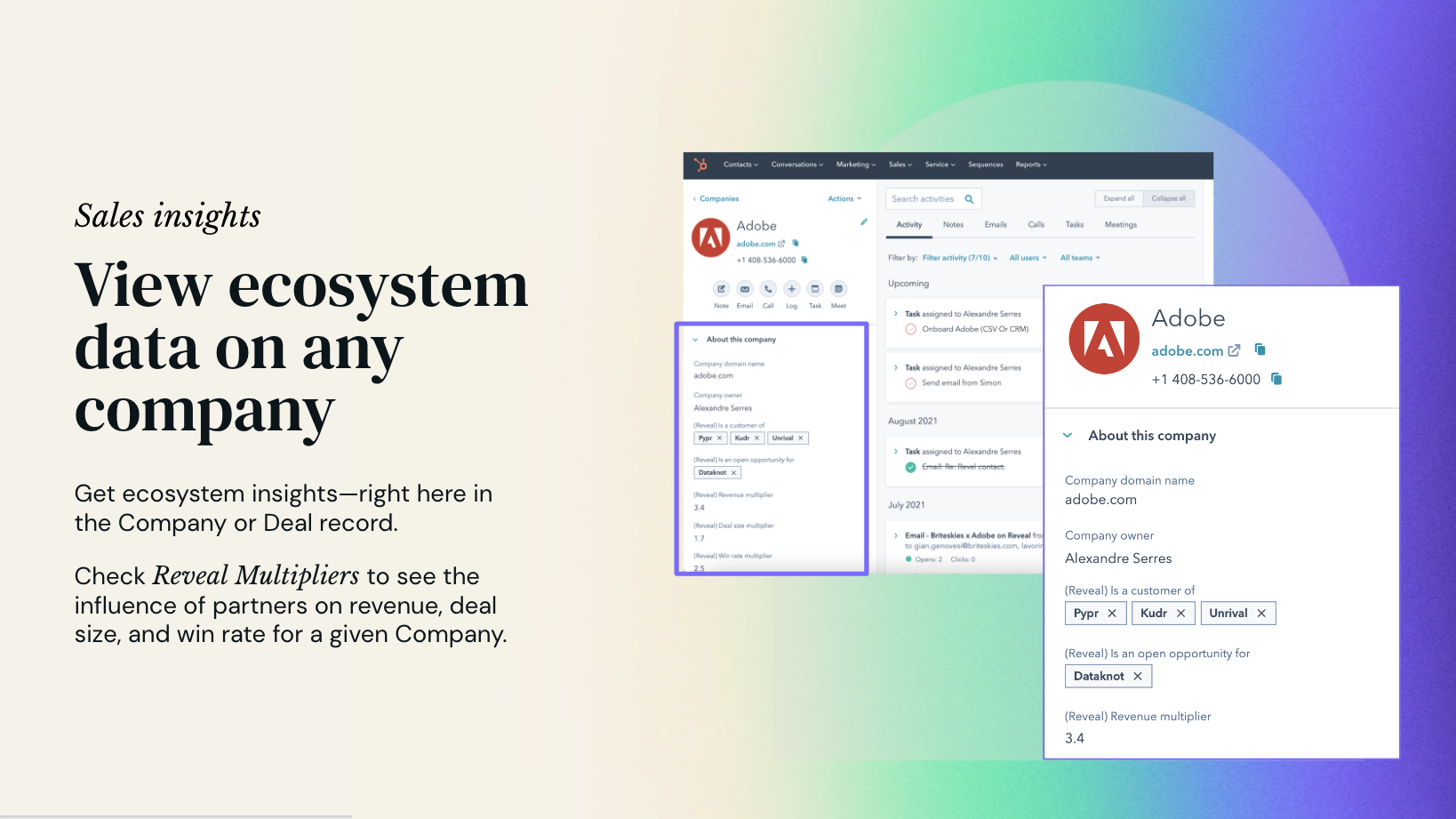Open the Filter activity (7/10) dropdown
Viewport: 1456px width, 819px height.
point(960,258)
